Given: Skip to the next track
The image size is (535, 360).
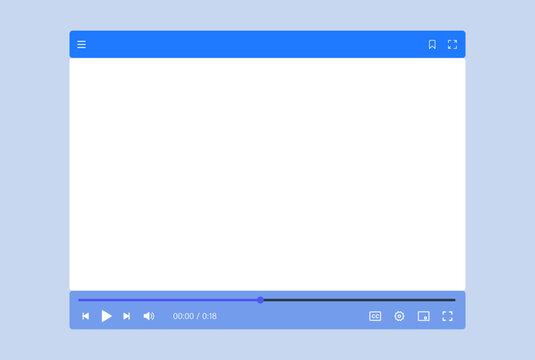Looking at the screenshot, I should pyautogui.click(x=127, y=316).
